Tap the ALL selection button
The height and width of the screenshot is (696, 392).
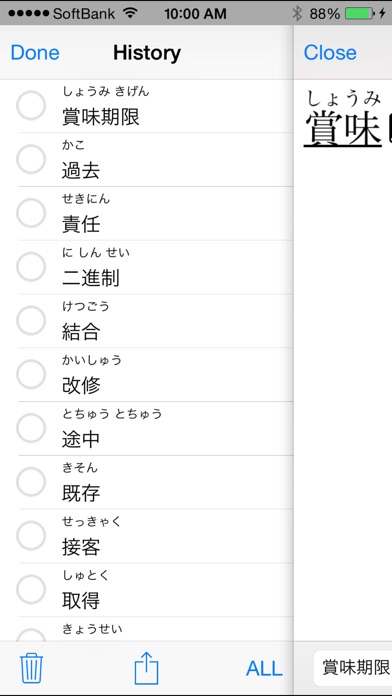tap(264, 668)
